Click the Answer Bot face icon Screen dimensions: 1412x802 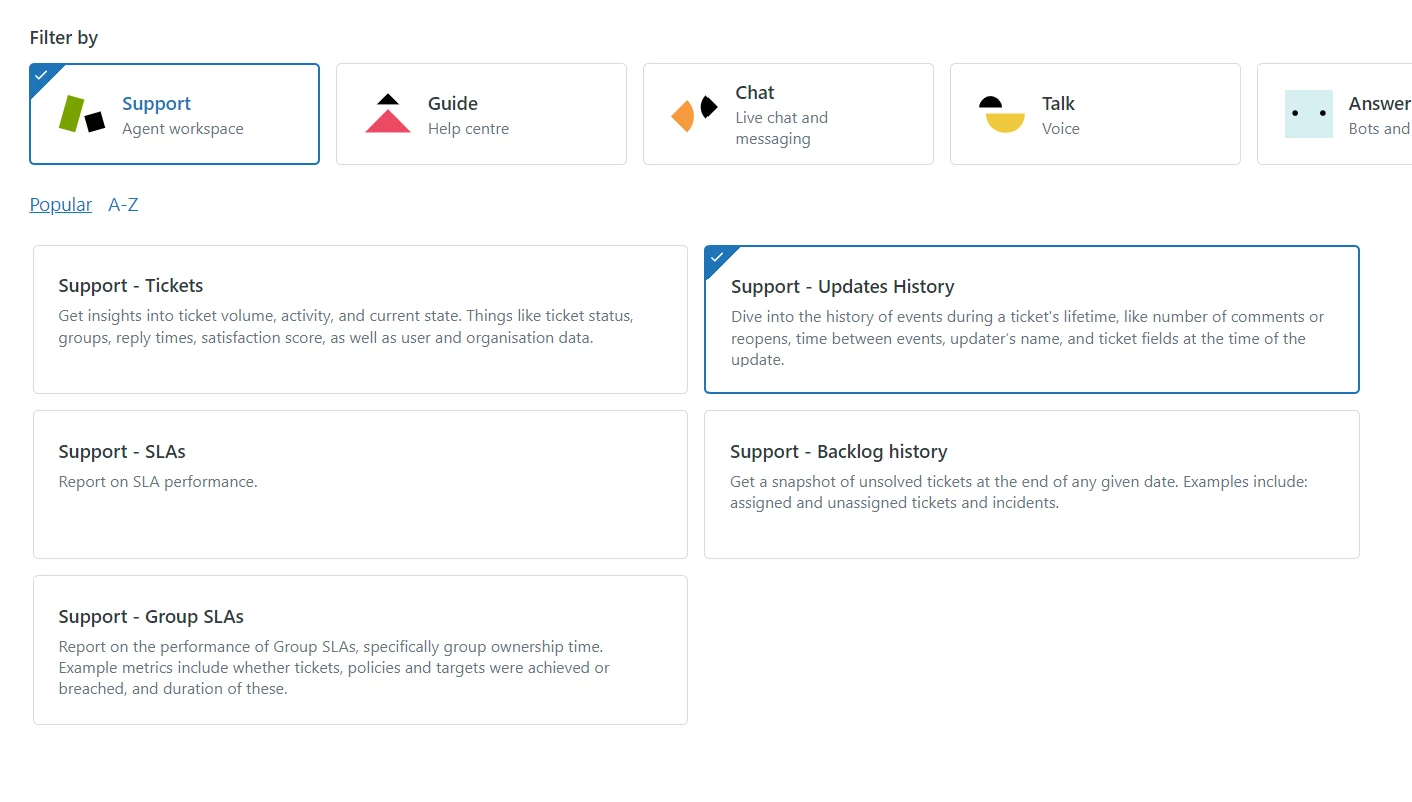click(x=1309, y=114)
